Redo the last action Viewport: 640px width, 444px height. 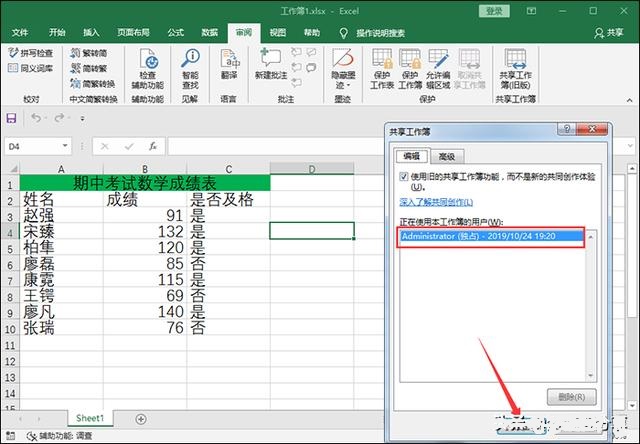(59, 118)
